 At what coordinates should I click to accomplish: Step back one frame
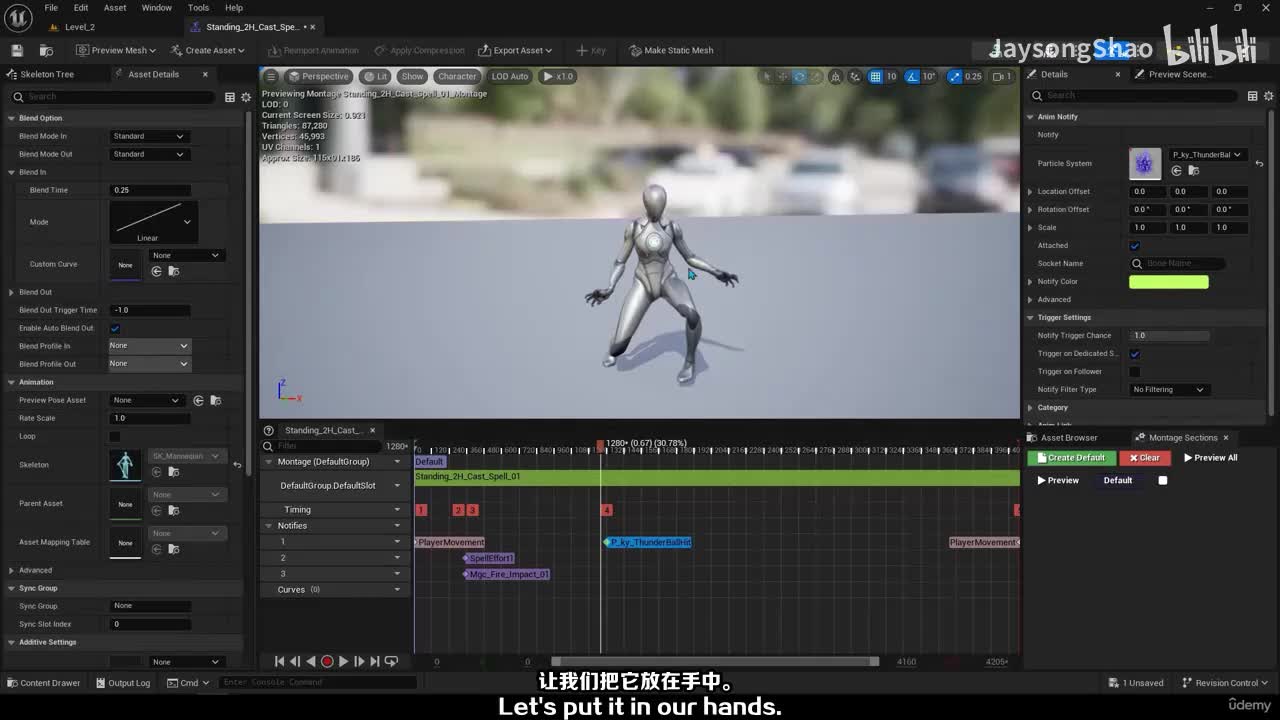[x=295, y=661]
